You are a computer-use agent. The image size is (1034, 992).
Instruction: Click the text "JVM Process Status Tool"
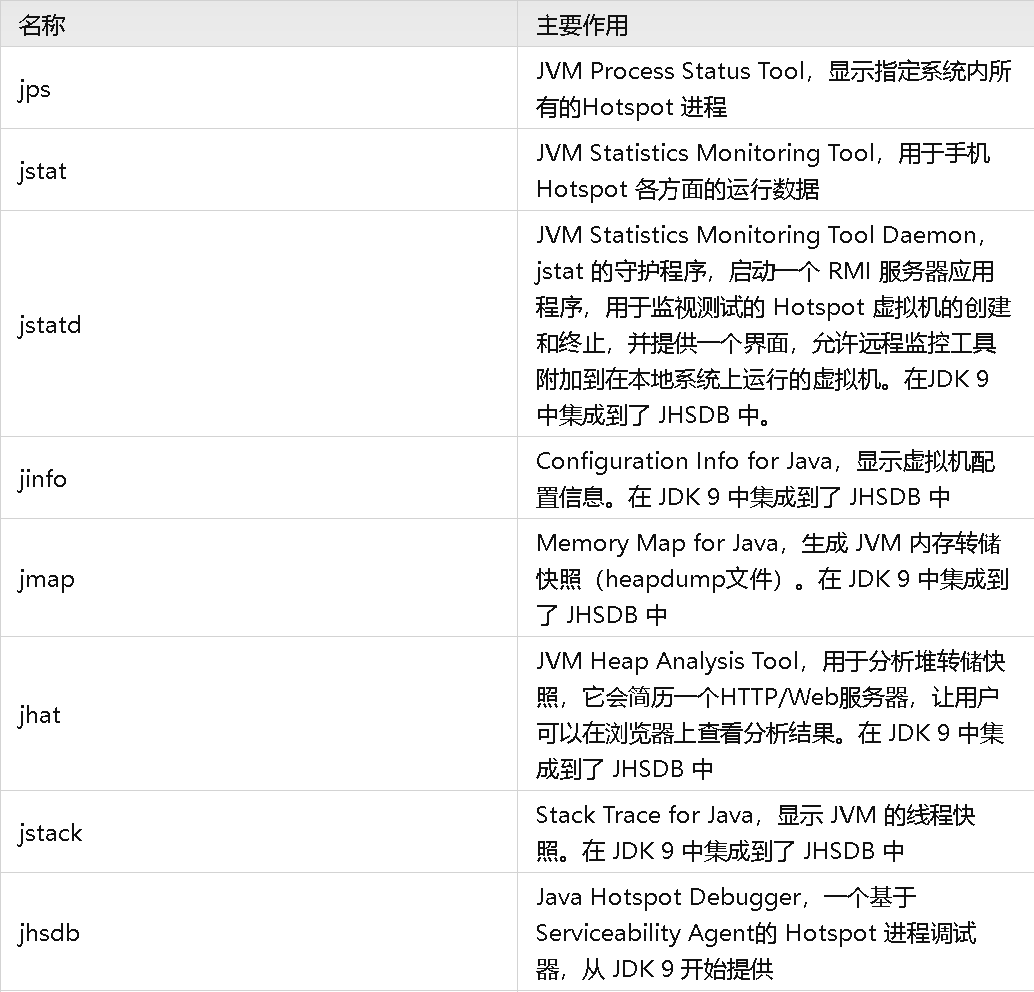[670, 71]
